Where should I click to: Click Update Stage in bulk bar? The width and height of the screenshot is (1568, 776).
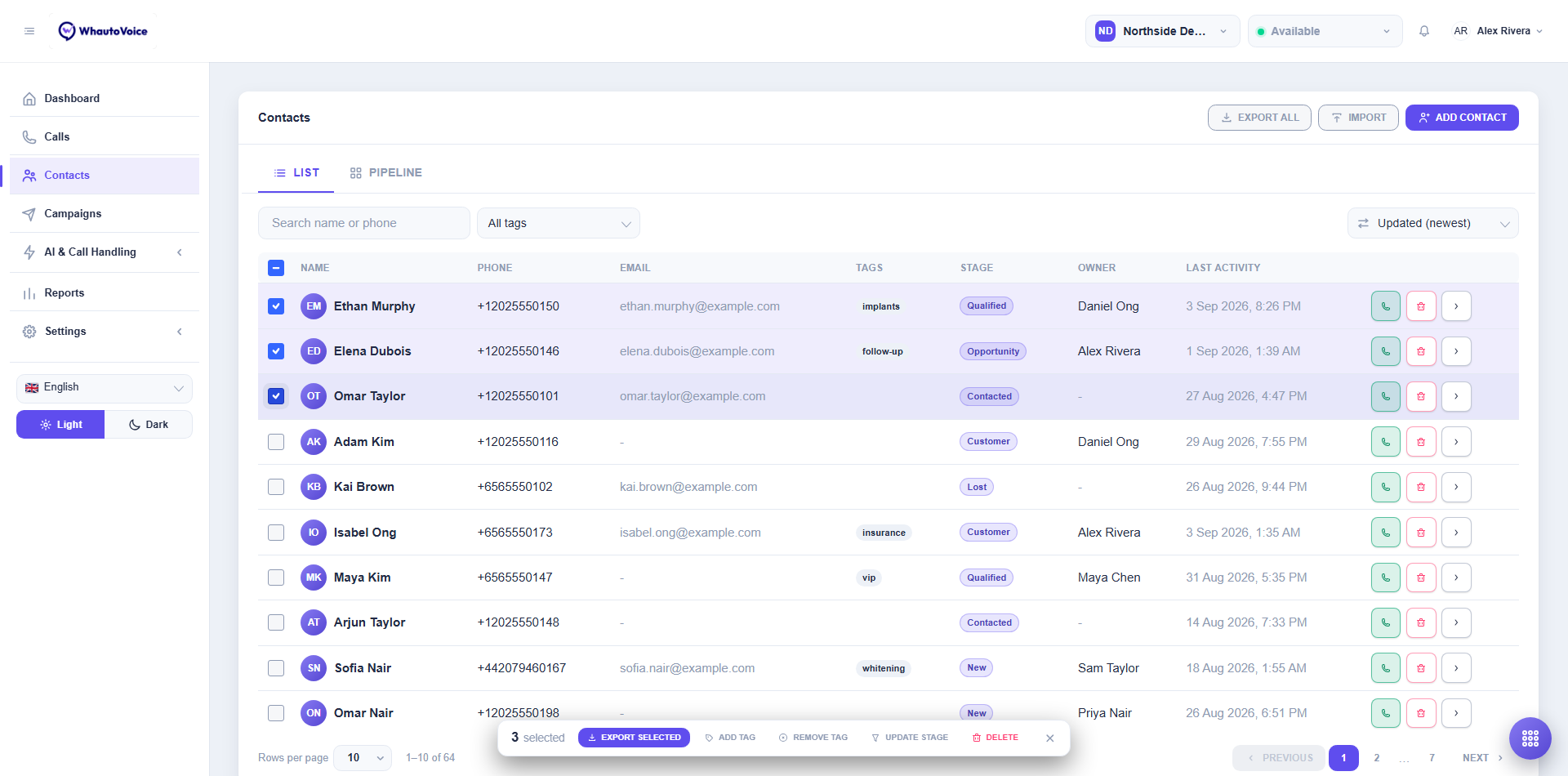pyautogui.click(x=910, y=738)
